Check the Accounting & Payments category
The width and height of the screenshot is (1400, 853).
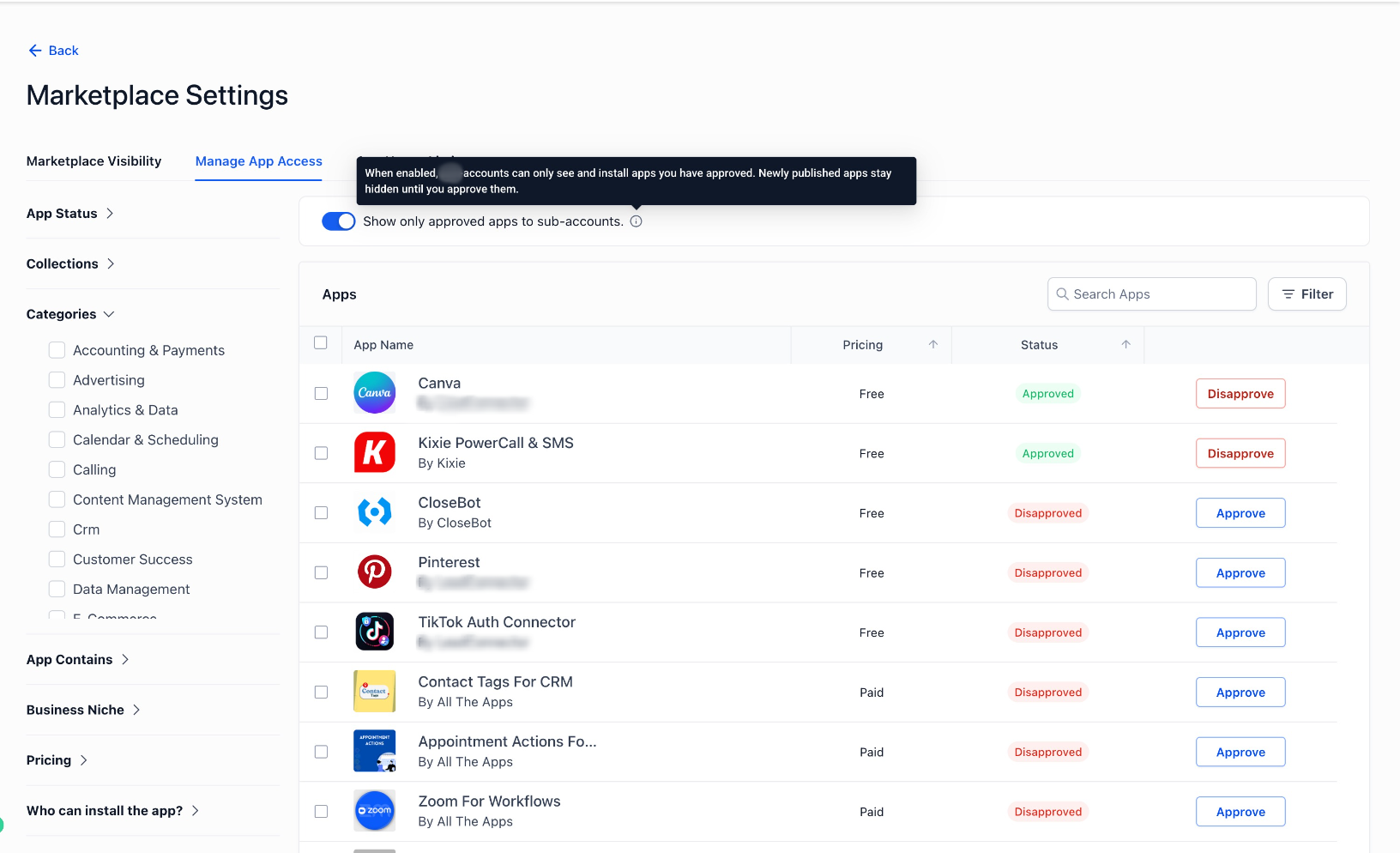[57, 350]
